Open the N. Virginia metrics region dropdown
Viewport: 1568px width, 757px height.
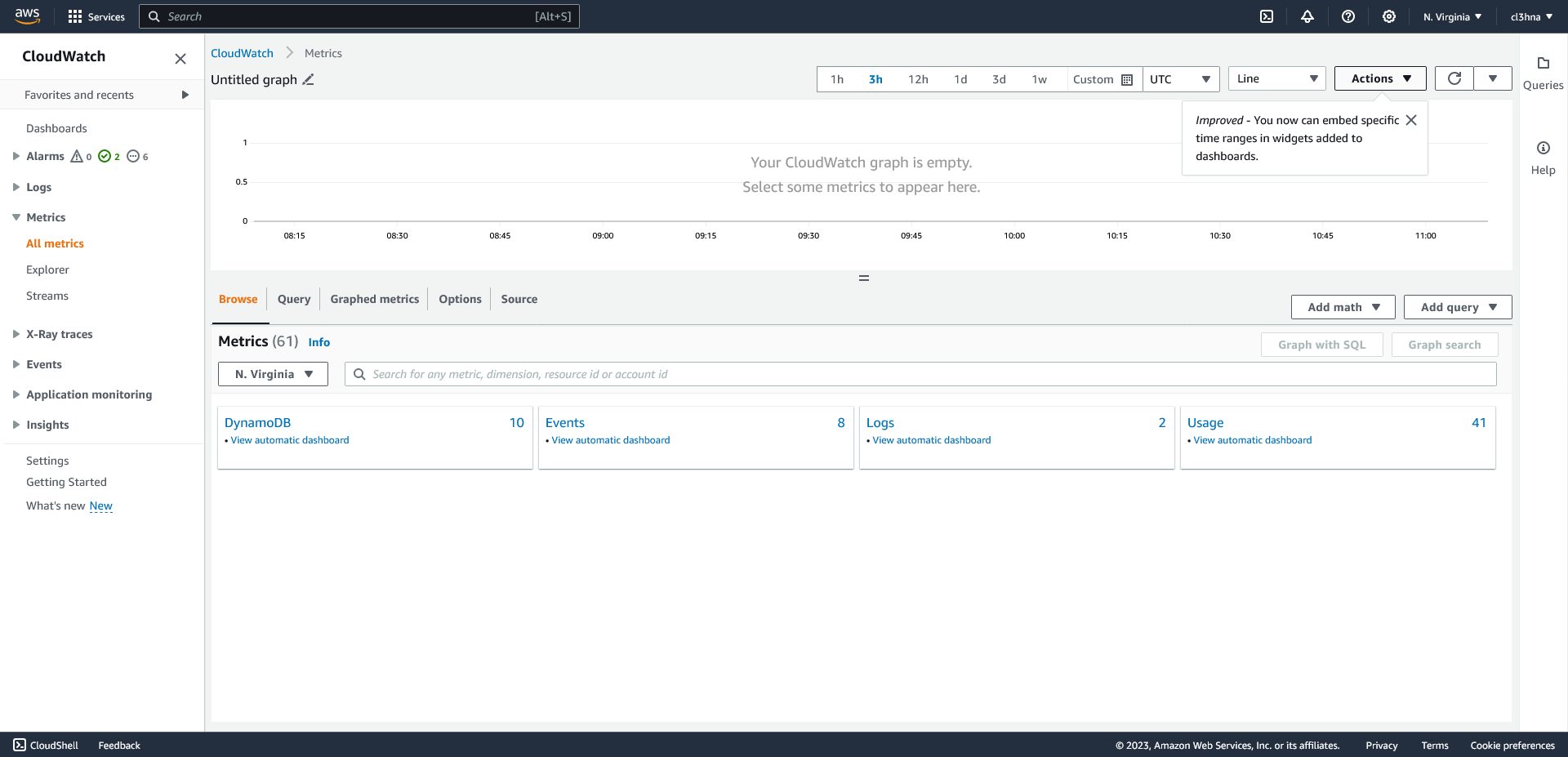pyautogui.click(x=273, y=374)
